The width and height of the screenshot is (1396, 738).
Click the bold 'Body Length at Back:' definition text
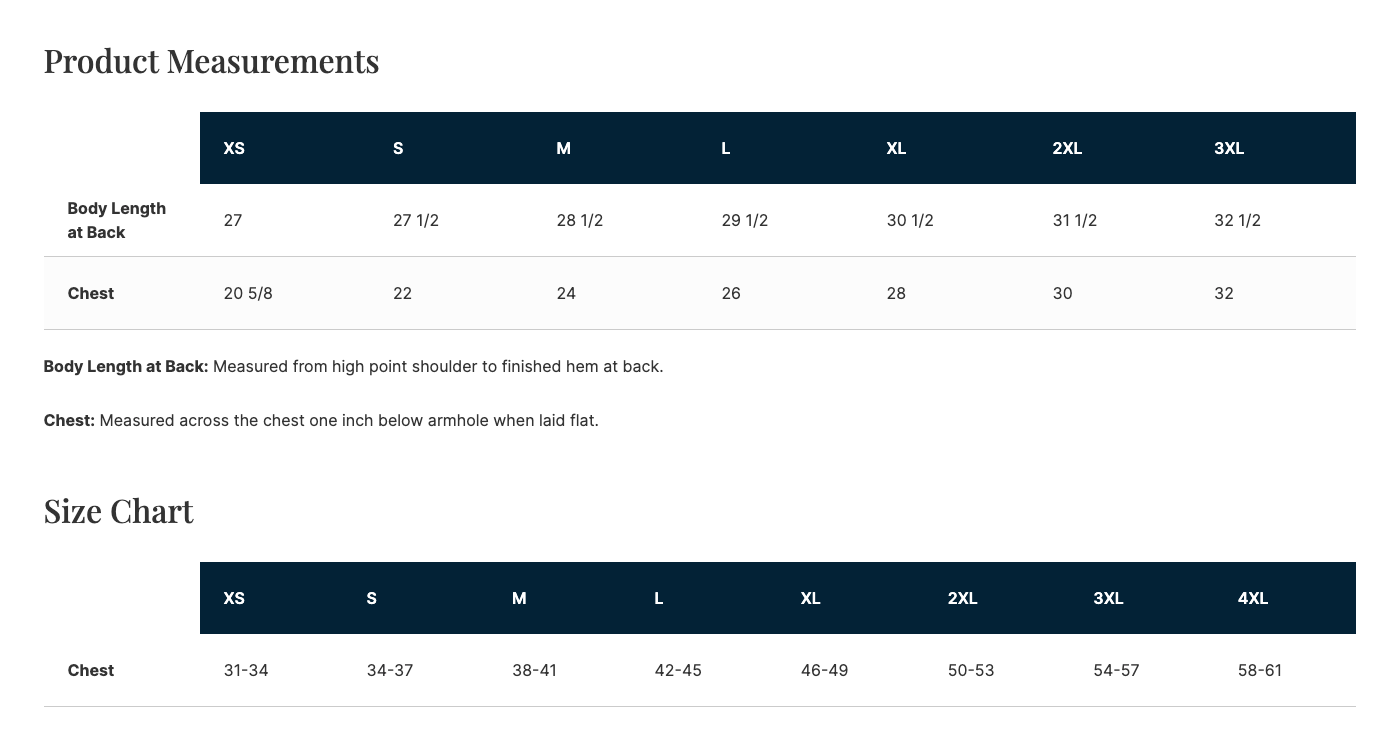(x=126, y=366)
